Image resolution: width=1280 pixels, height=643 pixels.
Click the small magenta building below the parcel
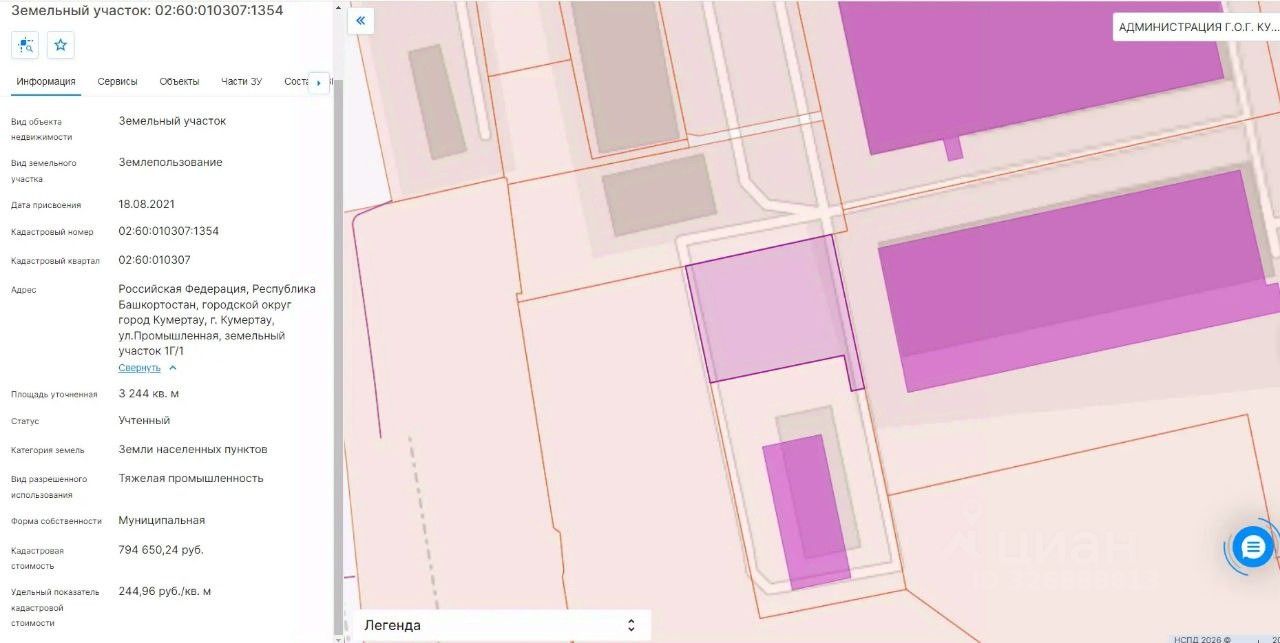pos(806,512)
